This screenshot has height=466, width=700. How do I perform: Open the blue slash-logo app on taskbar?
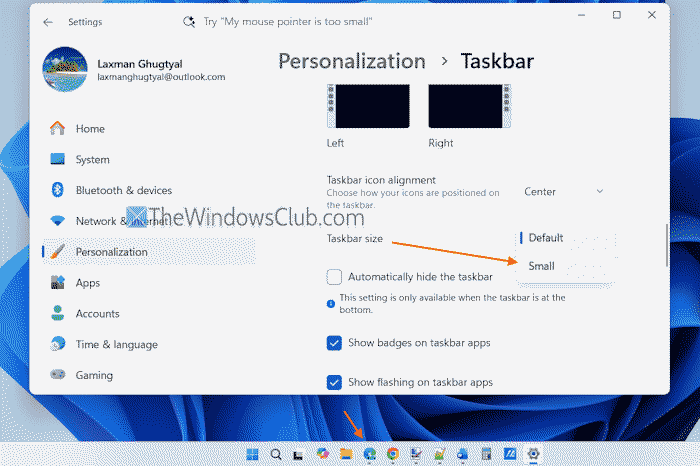(510, 454)
